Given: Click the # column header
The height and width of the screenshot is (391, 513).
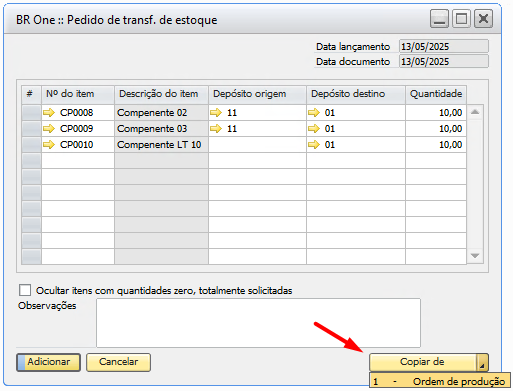Looking at the screenshot, I should pos(31,94).
